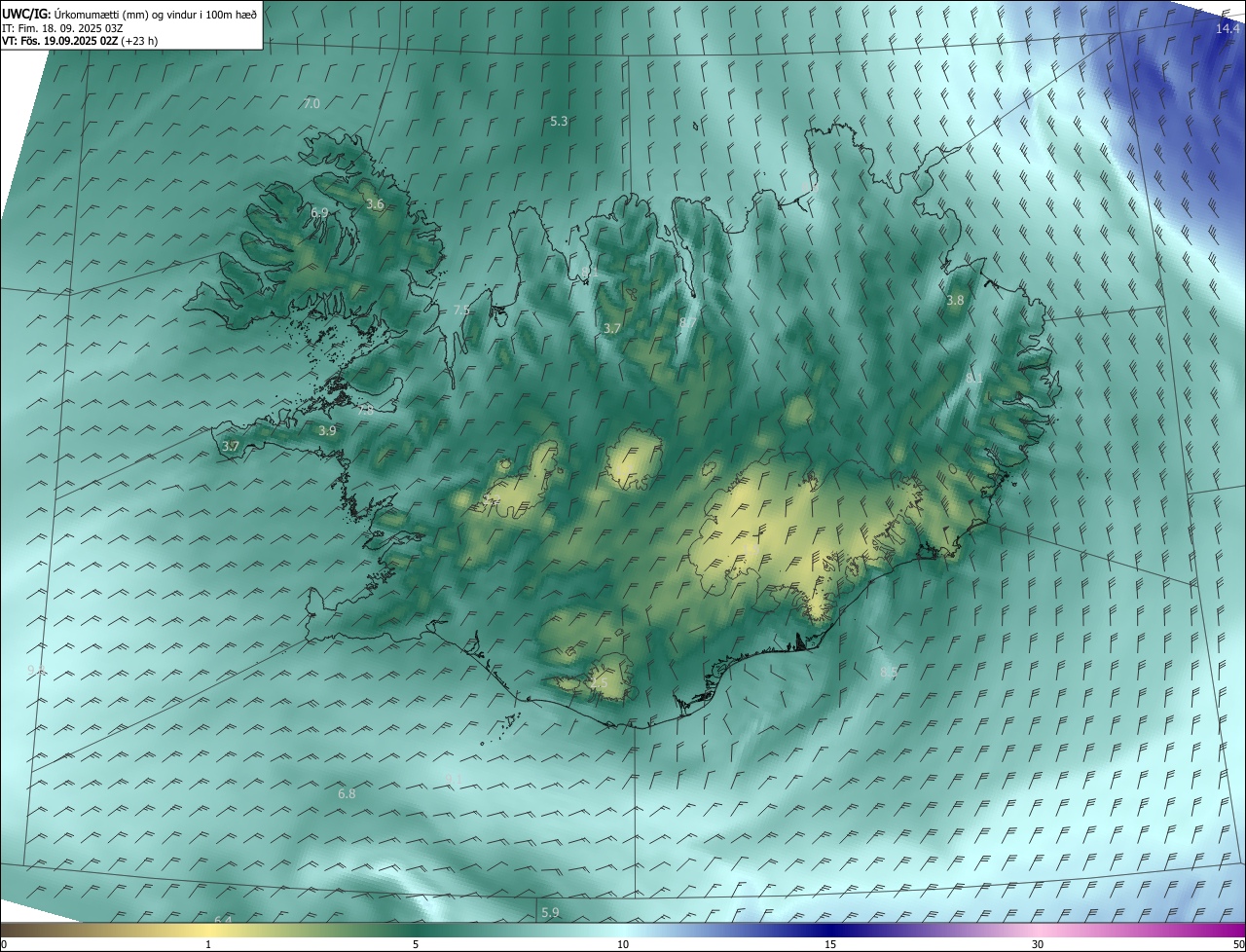Select the valid time 'VT: Fös. 19.09.2025 02Z (+23 h)'
Screen dimensions: 1246x952
tap(80, 41)
